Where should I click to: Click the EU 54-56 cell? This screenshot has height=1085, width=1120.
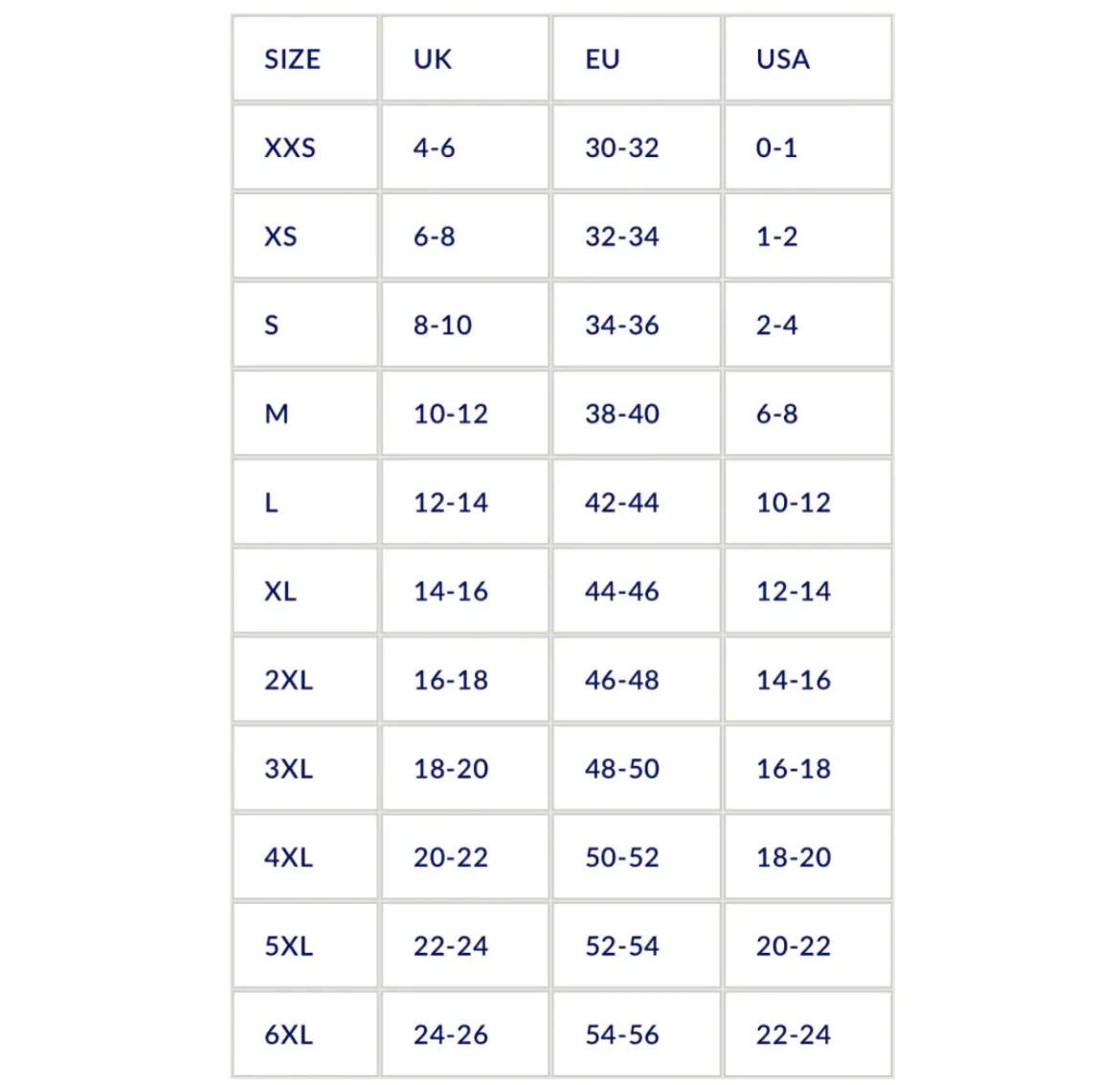pos(637,1034)
